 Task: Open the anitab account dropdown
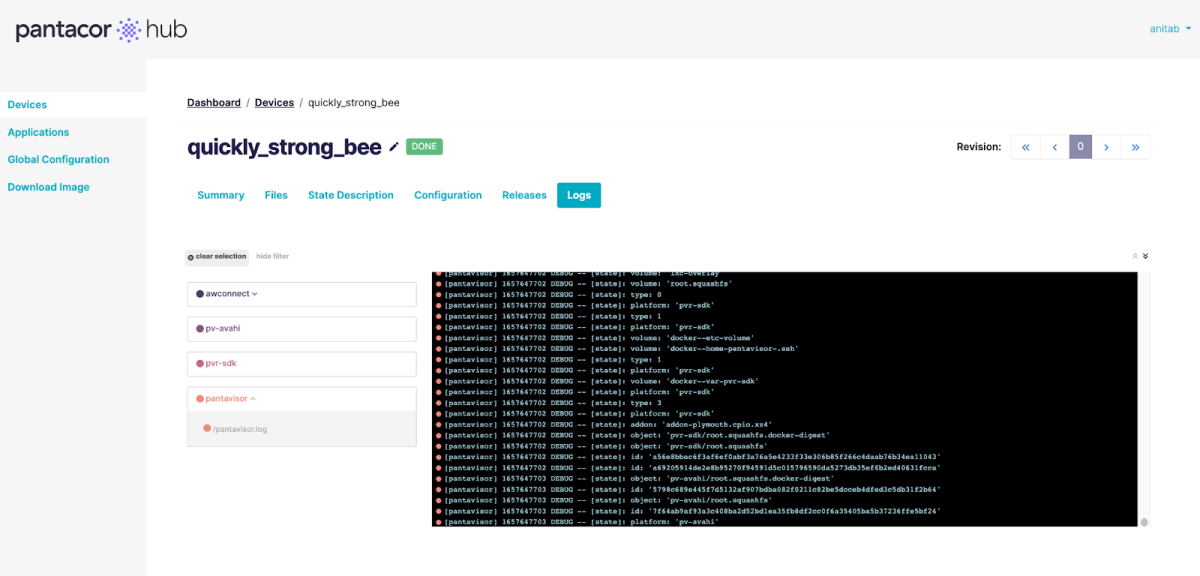click(1168, 28)
